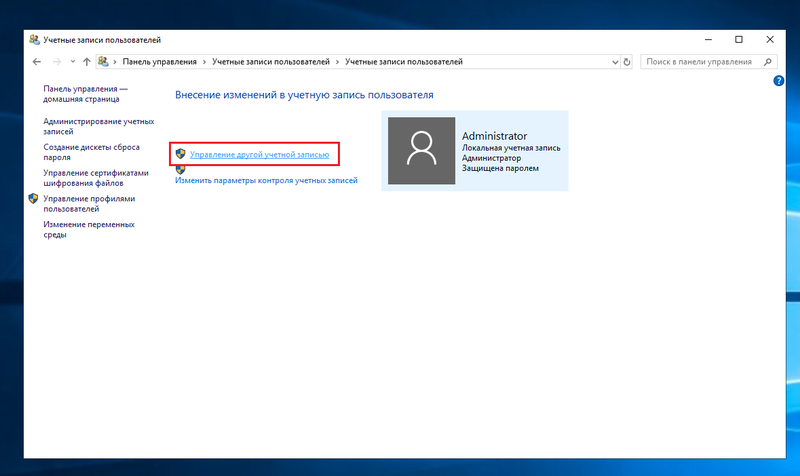Click the back navigation arrow
Image resolution: width=800 pixels, height=476 pixels.
(37, 62)
